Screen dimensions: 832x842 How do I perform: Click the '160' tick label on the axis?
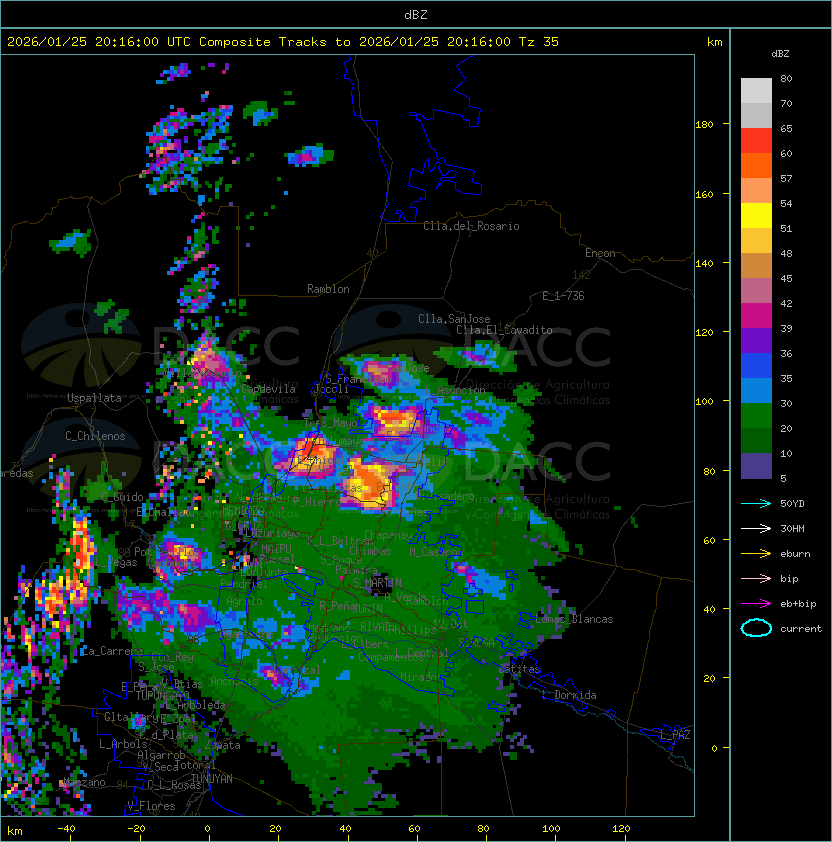704,194
